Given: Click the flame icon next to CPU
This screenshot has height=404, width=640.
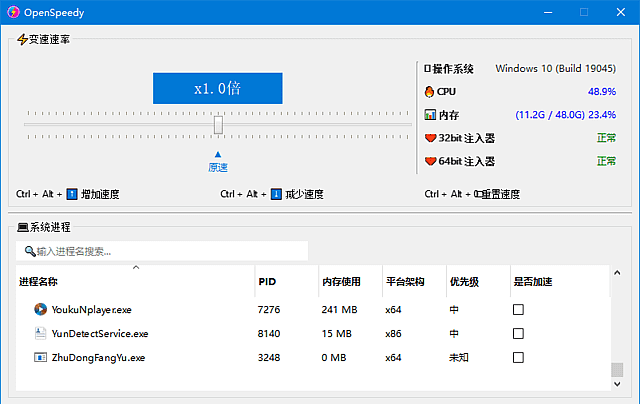Looking at the screenshot, I should [x=429, y=92].
